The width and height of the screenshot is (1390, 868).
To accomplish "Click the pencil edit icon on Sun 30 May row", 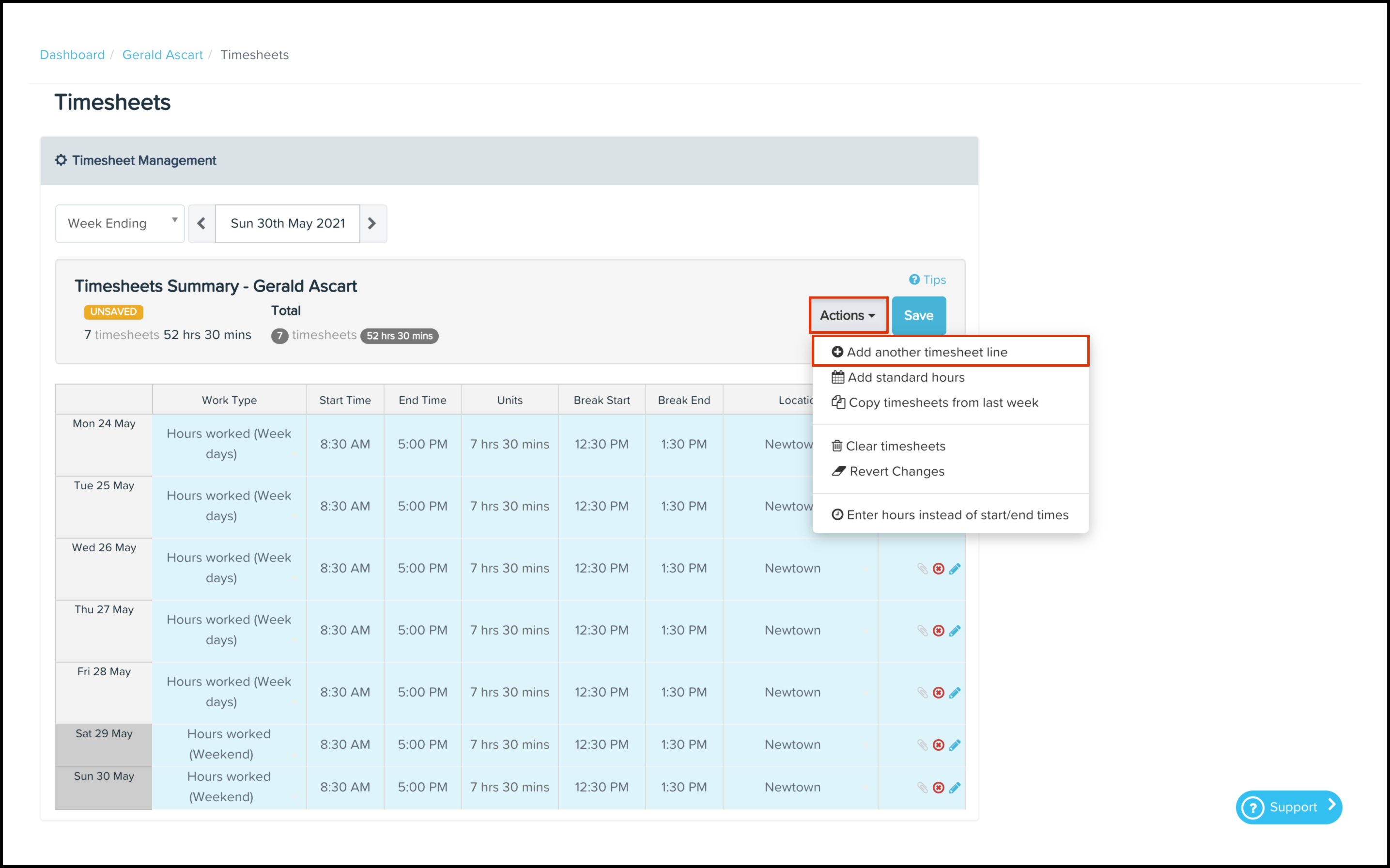I will 955,788.
